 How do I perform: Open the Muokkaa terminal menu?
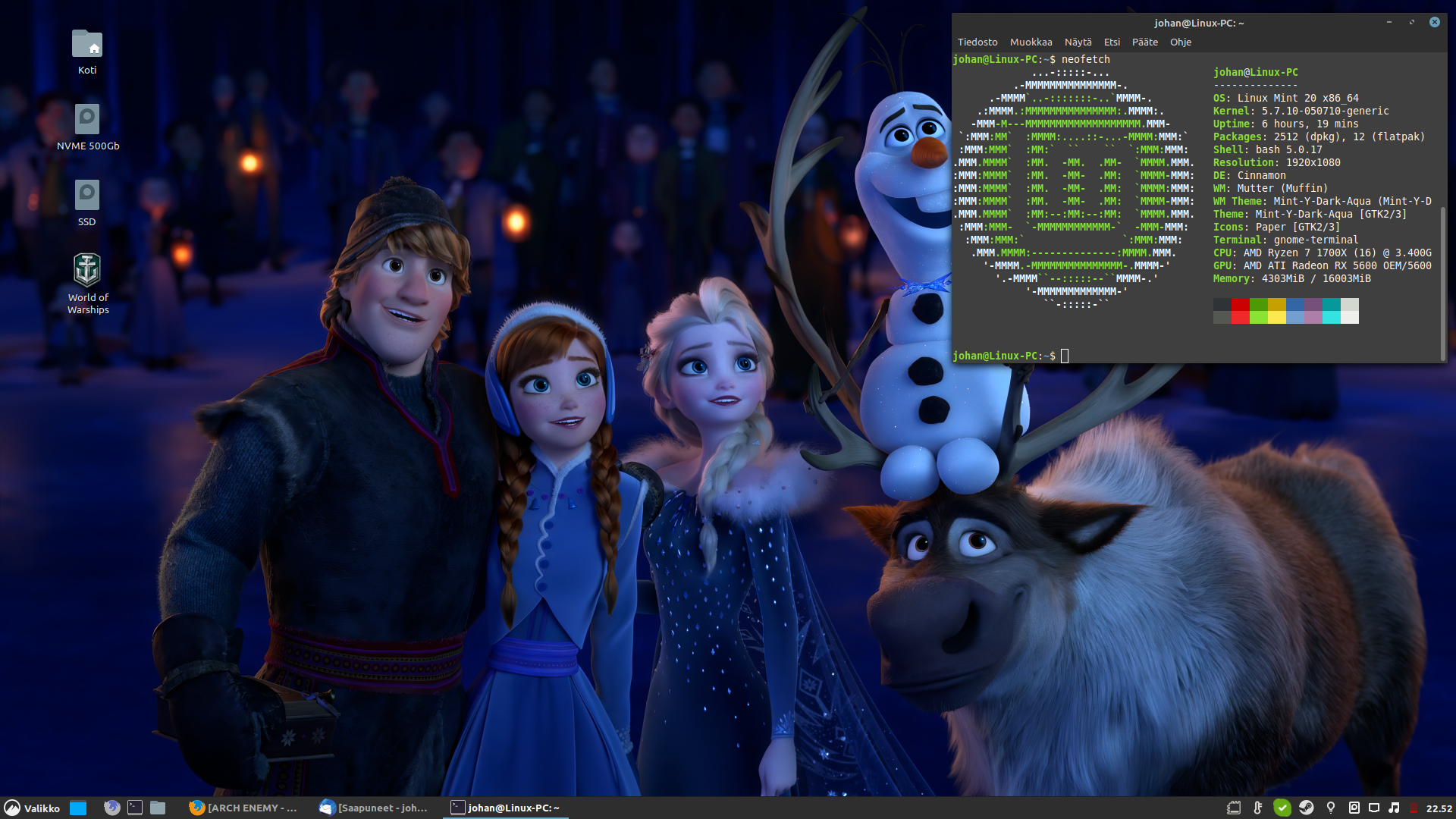[x=1031, y=42]
